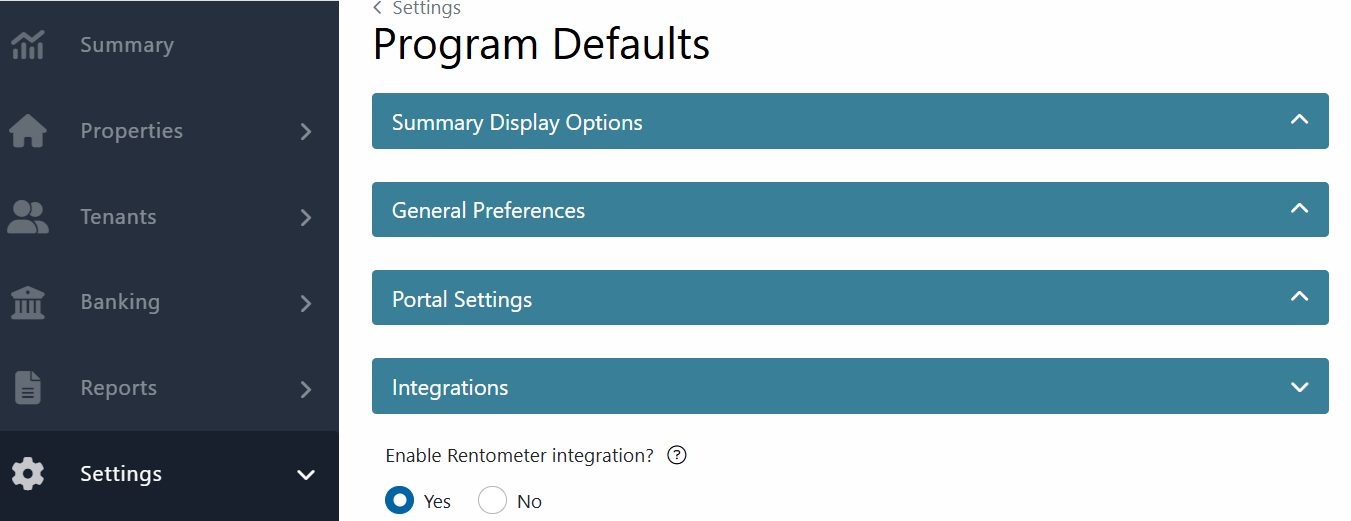Expand the Properties sidebar submenu arrow

pyautogui.click(x=306, y=131)
